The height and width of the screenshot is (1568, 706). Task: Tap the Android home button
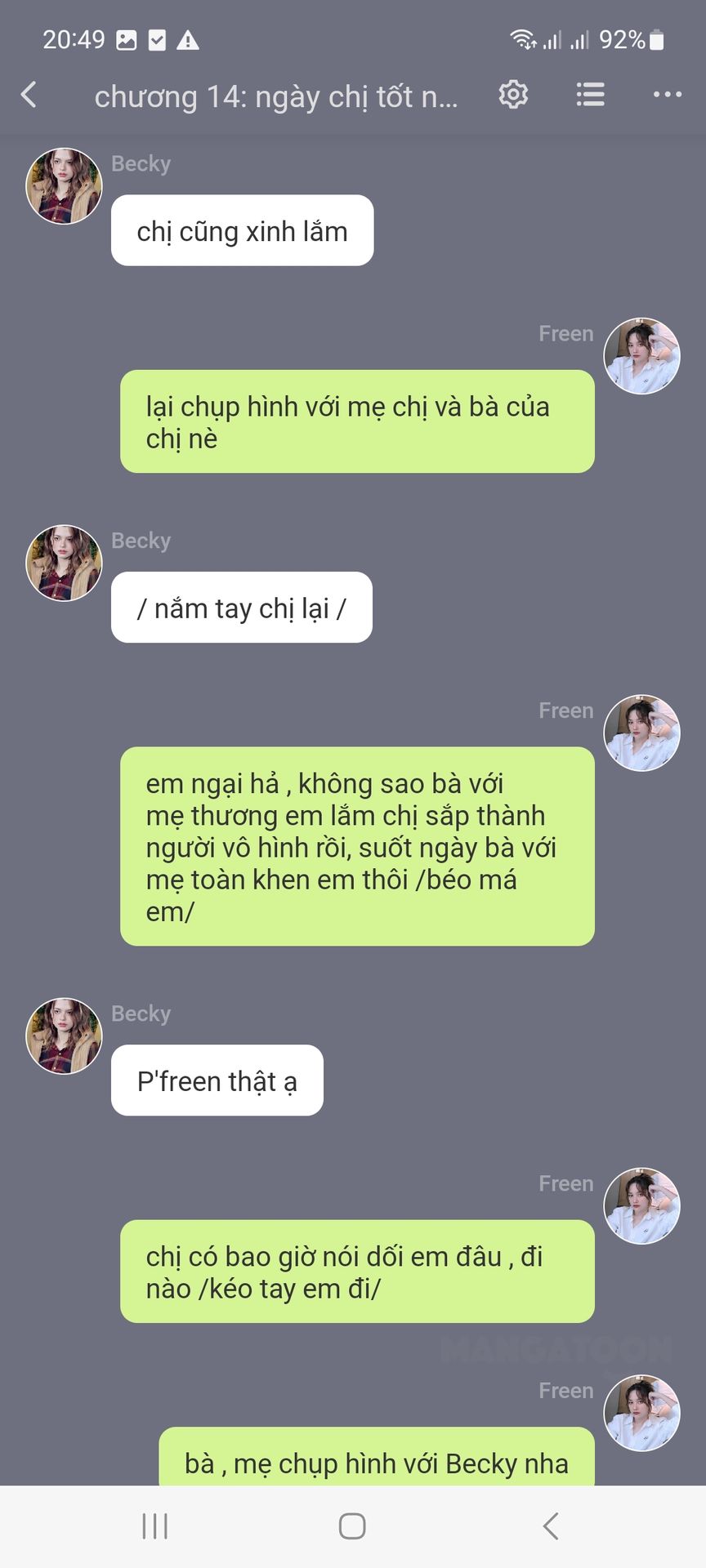click(x=352, y=1526)
